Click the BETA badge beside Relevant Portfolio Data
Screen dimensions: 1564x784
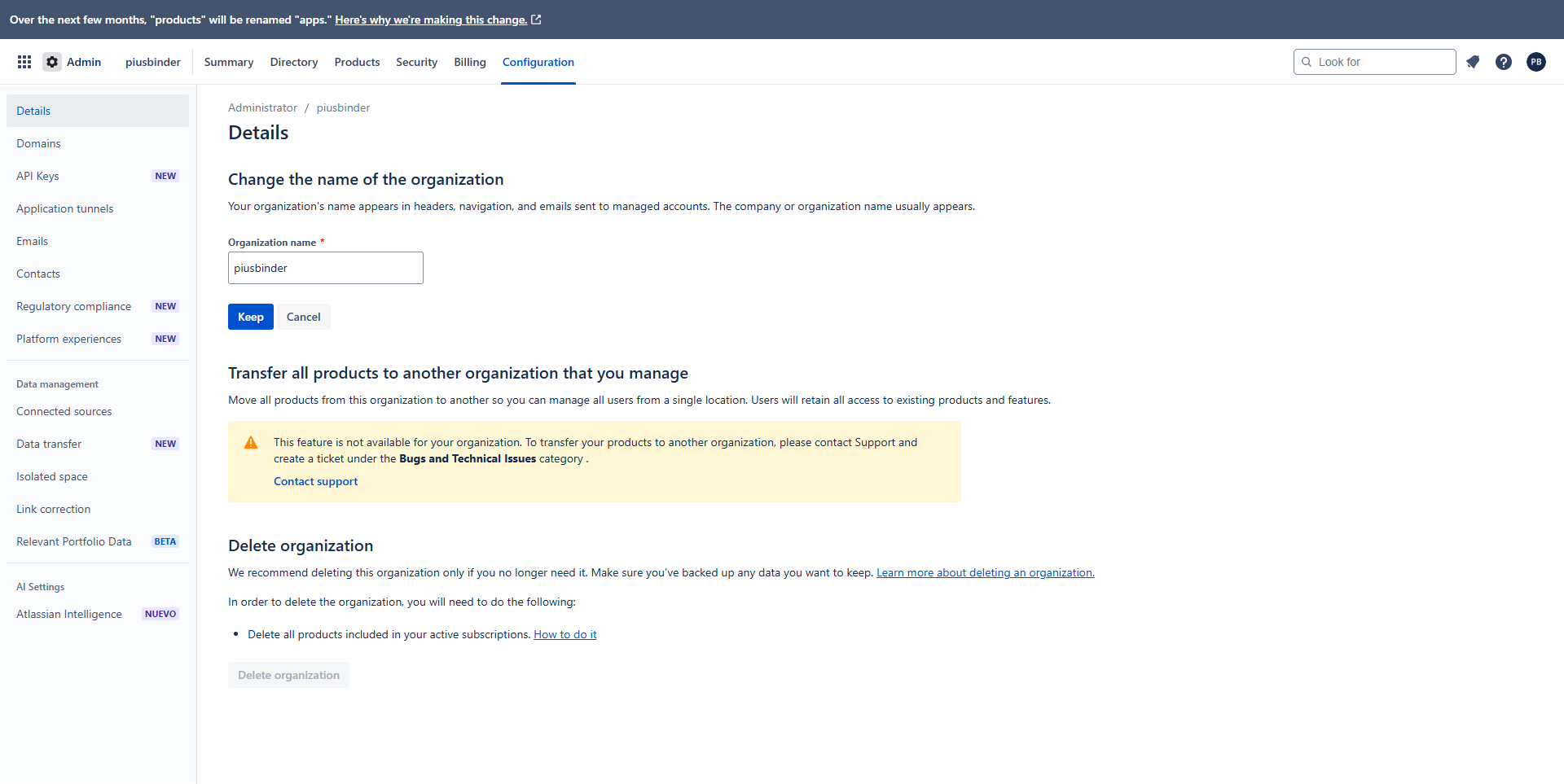pos(165,541)
